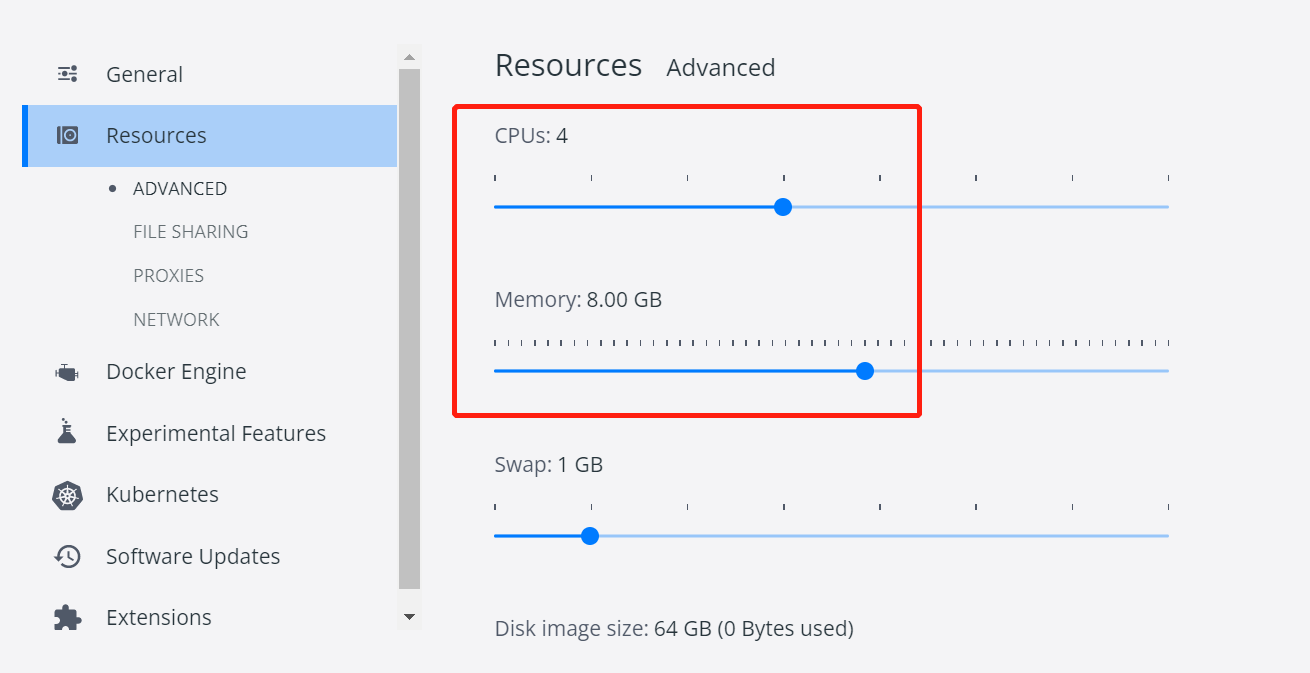Open the Docker Engine settings

(x=176, y=372)
